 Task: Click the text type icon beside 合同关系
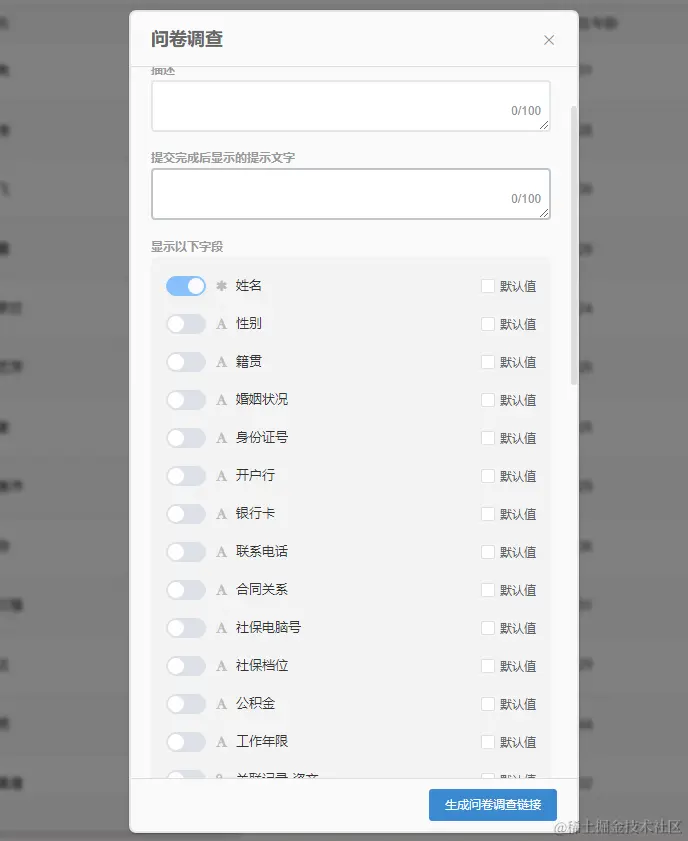(x=221, y=590)
